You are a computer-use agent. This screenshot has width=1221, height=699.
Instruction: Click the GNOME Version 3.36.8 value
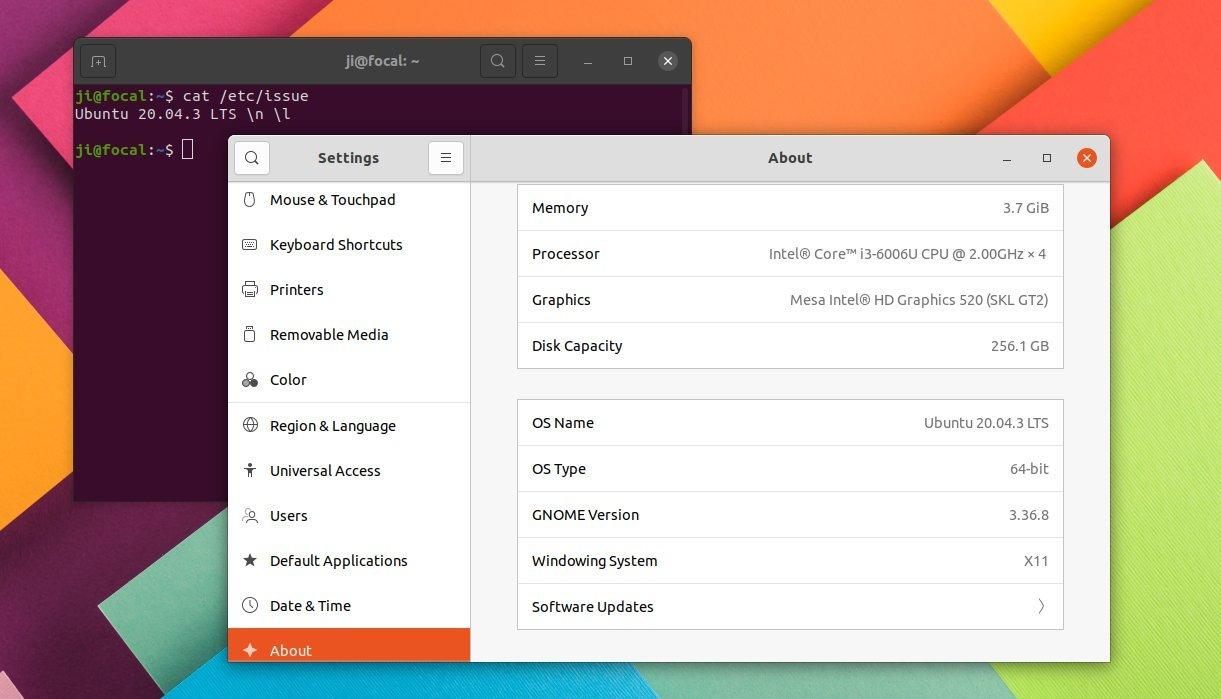1029,515
